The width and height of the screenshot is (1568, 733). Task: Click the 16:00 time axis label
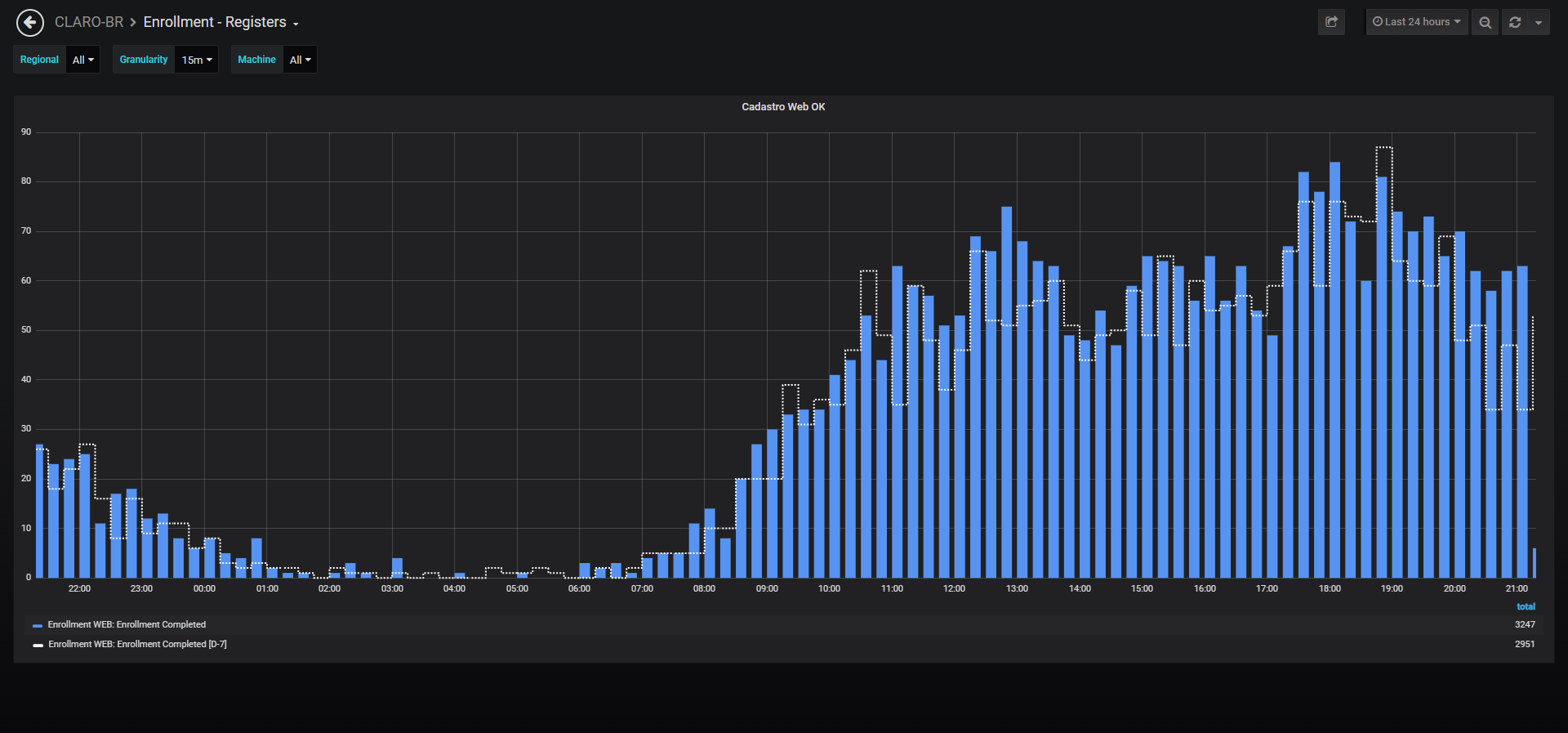1205,588
